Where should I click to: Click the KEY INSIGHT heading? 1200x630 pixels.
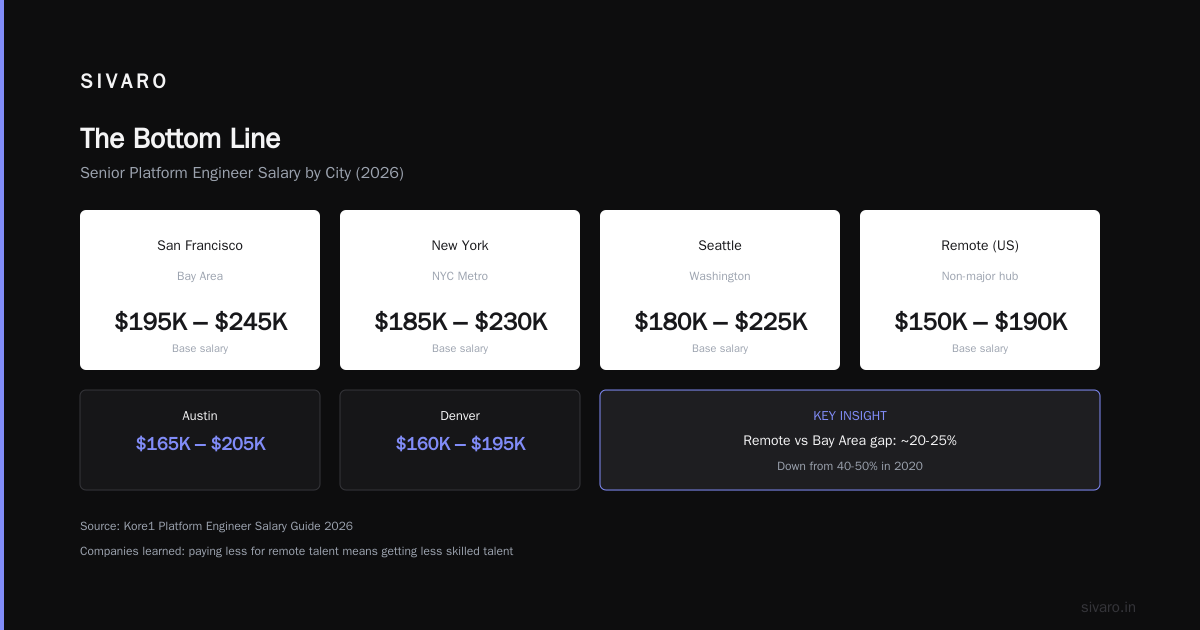[x=850, y=416]
